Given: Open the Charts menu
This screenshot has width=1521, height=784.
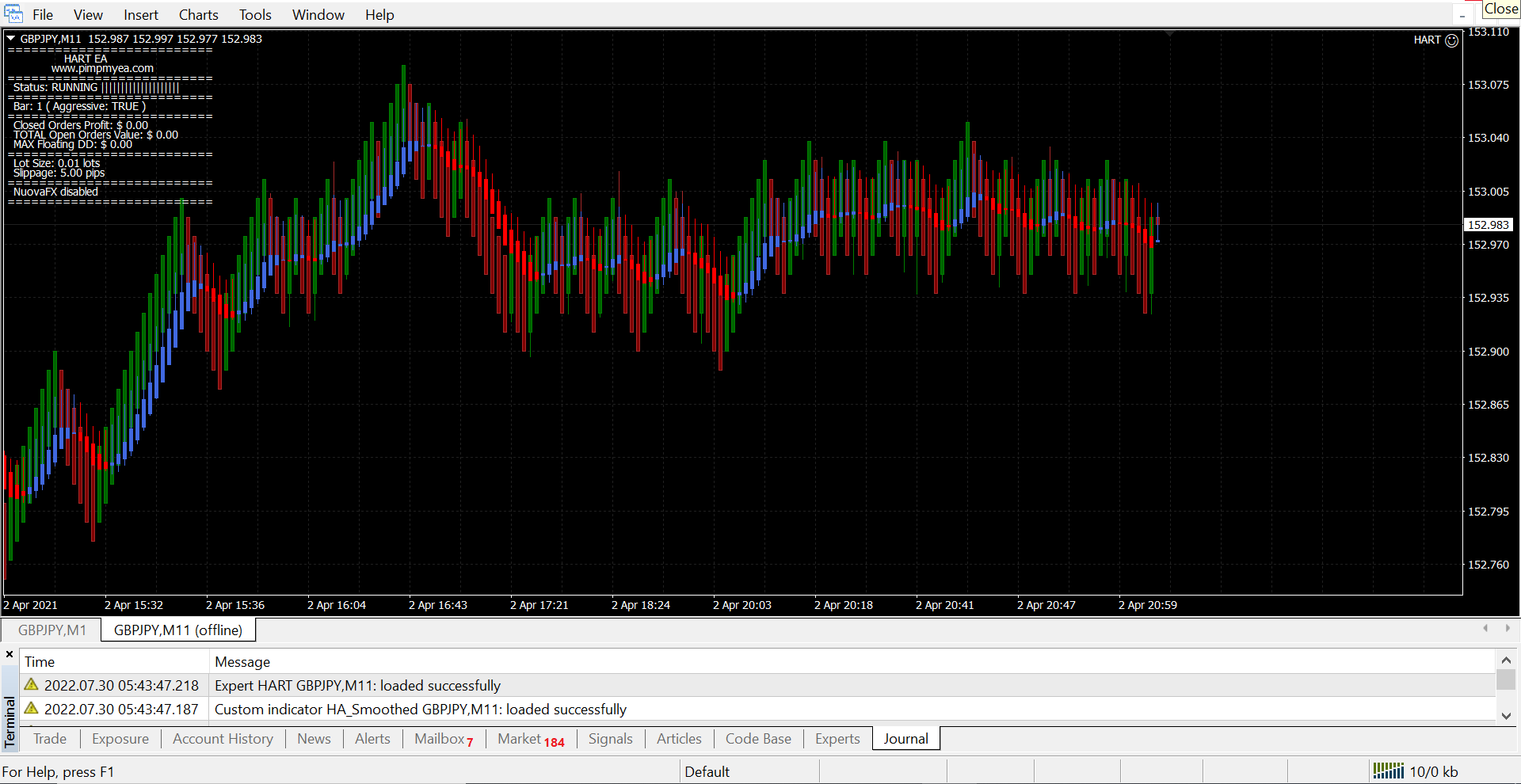Looking at the screenshot, I should (198, 15).
